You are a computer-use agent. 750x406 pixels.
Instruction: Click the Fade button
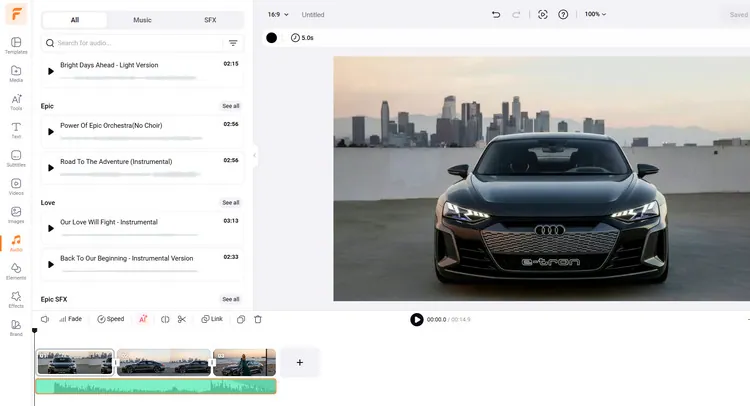[x=70, y=319]
